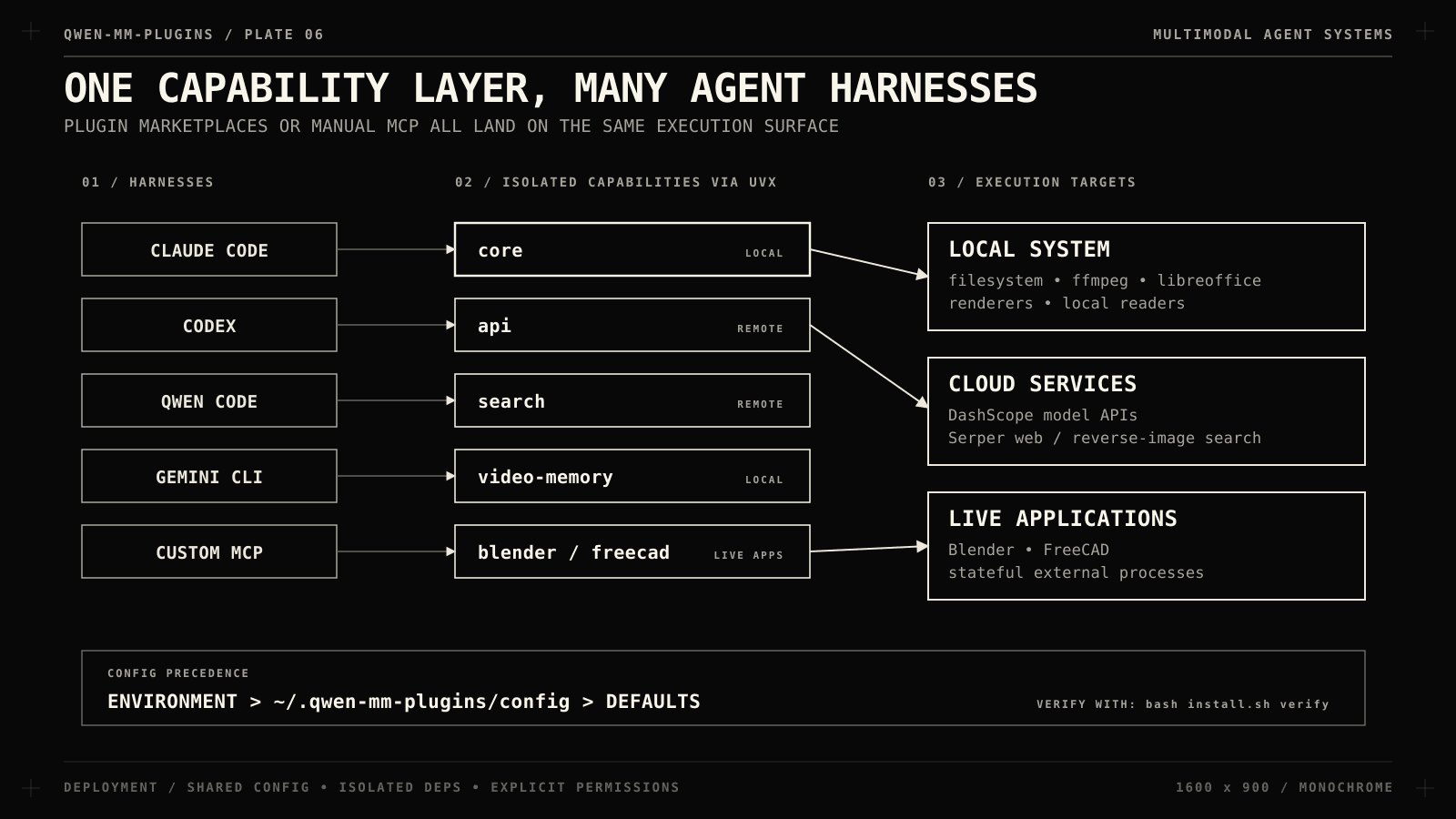
Task: Click the search capability box
Action: (x=632, y=400)
